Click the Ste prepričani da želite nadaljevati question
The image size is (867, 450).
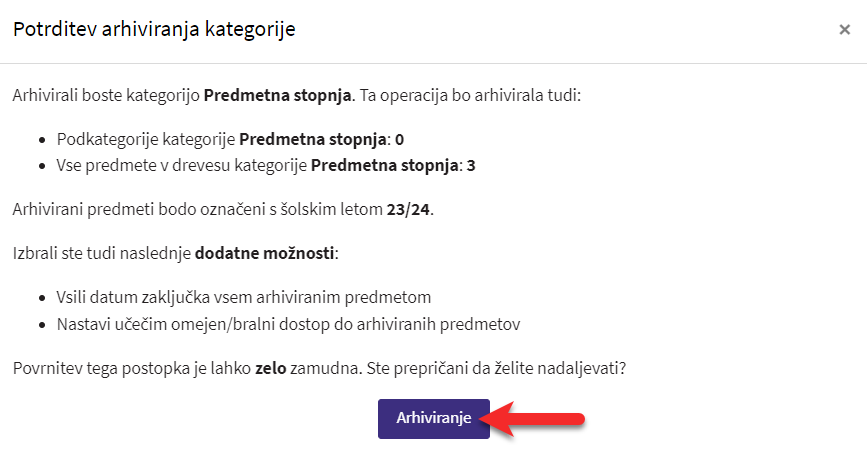[496, 368]
